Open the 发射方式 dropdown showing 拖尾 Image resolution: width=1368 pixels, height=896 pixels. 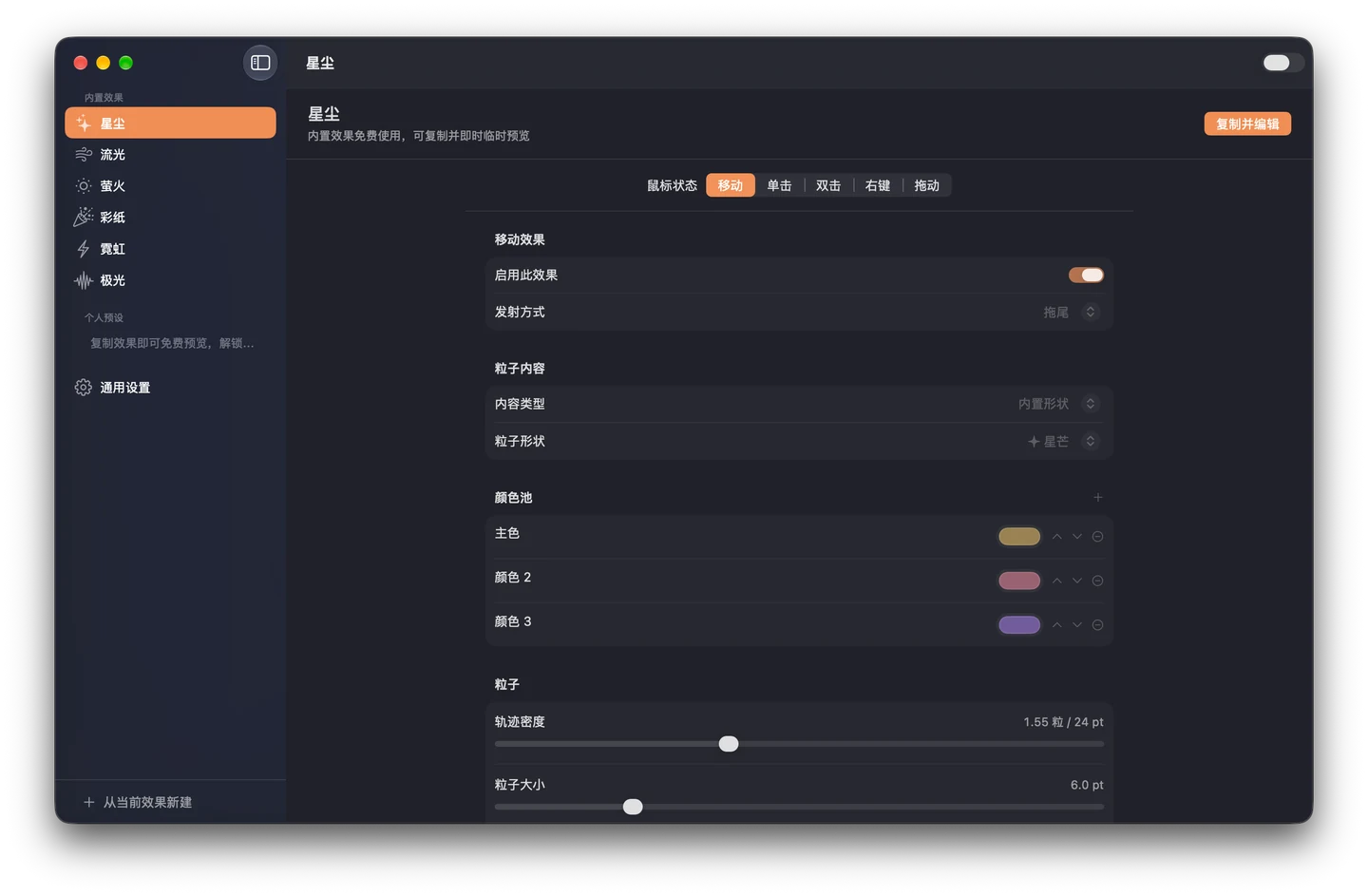pos(1071,312)
